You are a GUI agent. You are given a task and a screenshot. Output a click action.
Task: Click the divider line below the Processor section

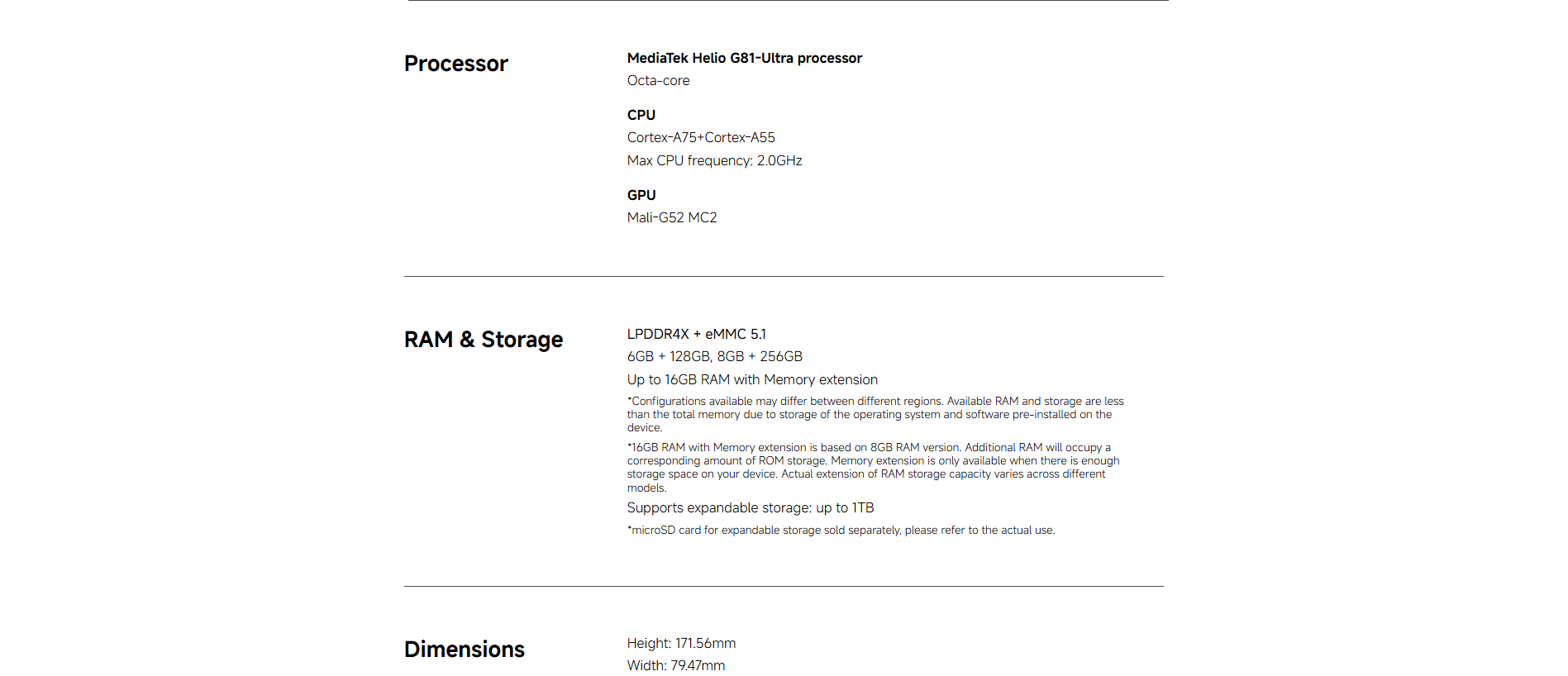tap(784, 277)
